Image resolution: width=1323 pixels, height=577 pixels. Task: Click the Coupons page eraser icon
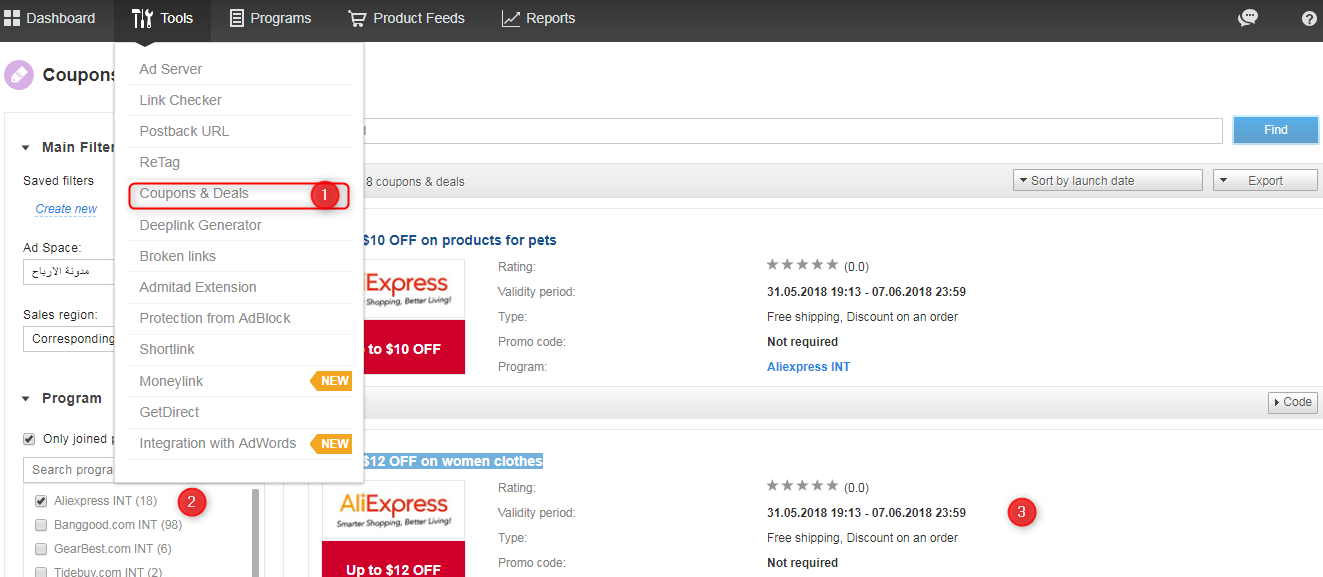(x=18, y=75)
